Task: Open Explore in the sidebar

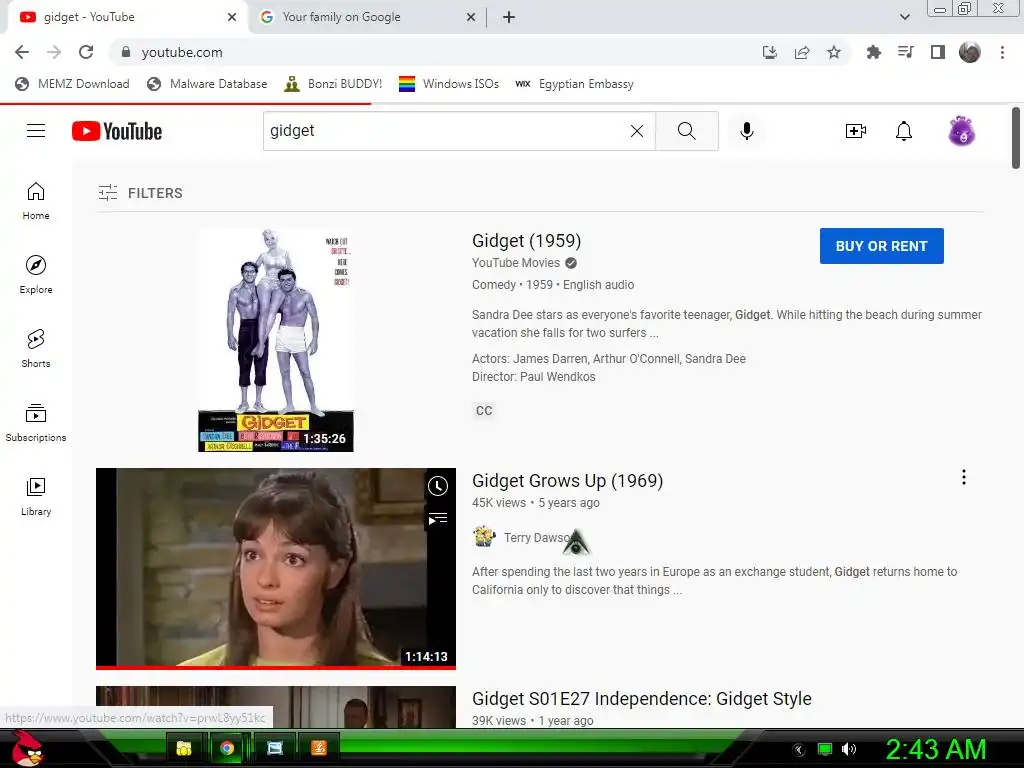Action: pyautogui.click(x=36, y=275)
